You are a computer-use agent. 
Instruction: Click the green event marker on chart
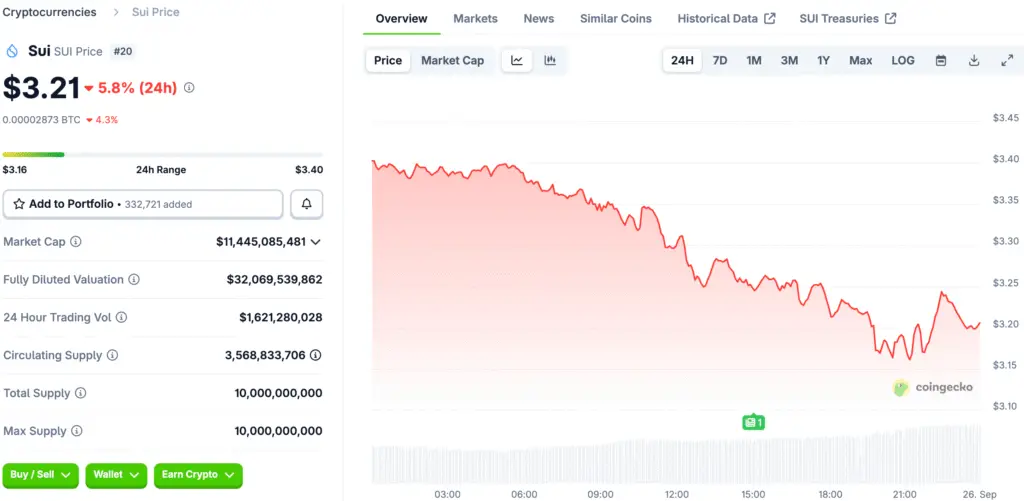tap(753, 422)
